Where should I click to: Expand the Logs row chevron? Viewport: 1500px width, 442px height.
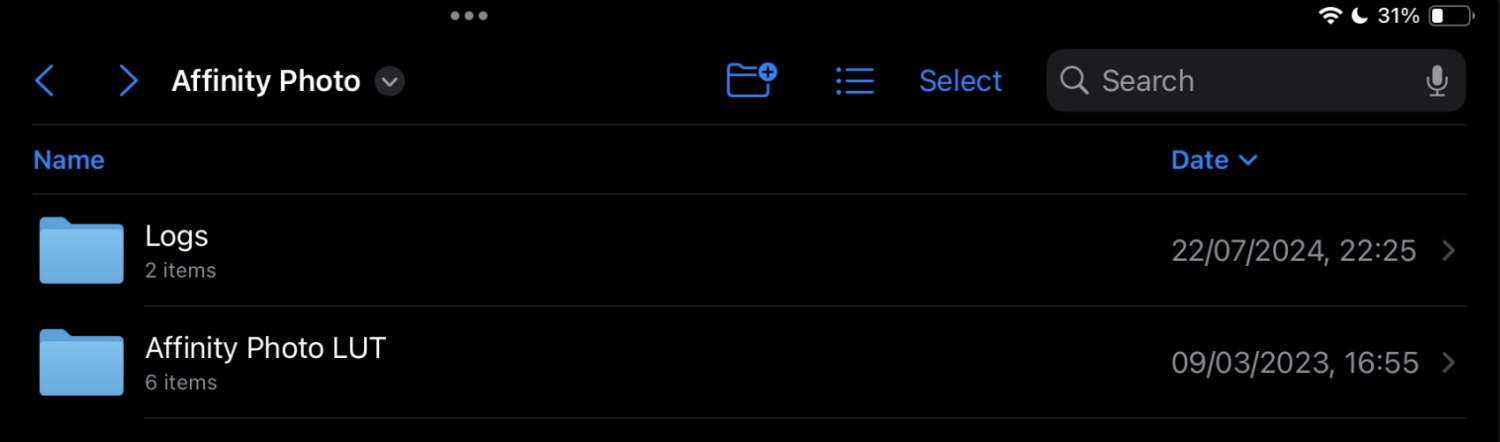[x=1448, y=251]
